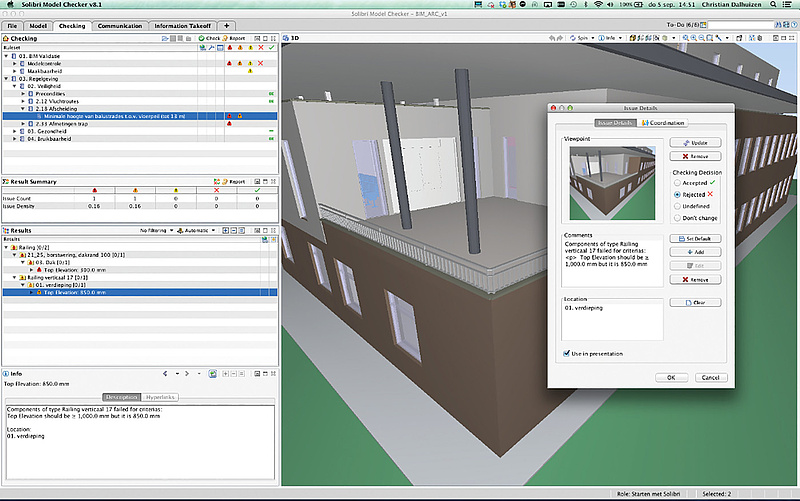Select the Accepted checking decision

pyautogui.click(x=677, y=183)
